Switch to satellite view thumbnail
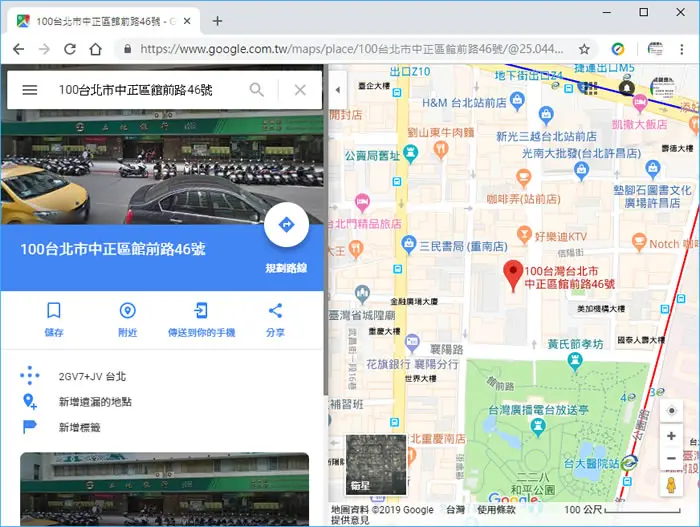 376,464
